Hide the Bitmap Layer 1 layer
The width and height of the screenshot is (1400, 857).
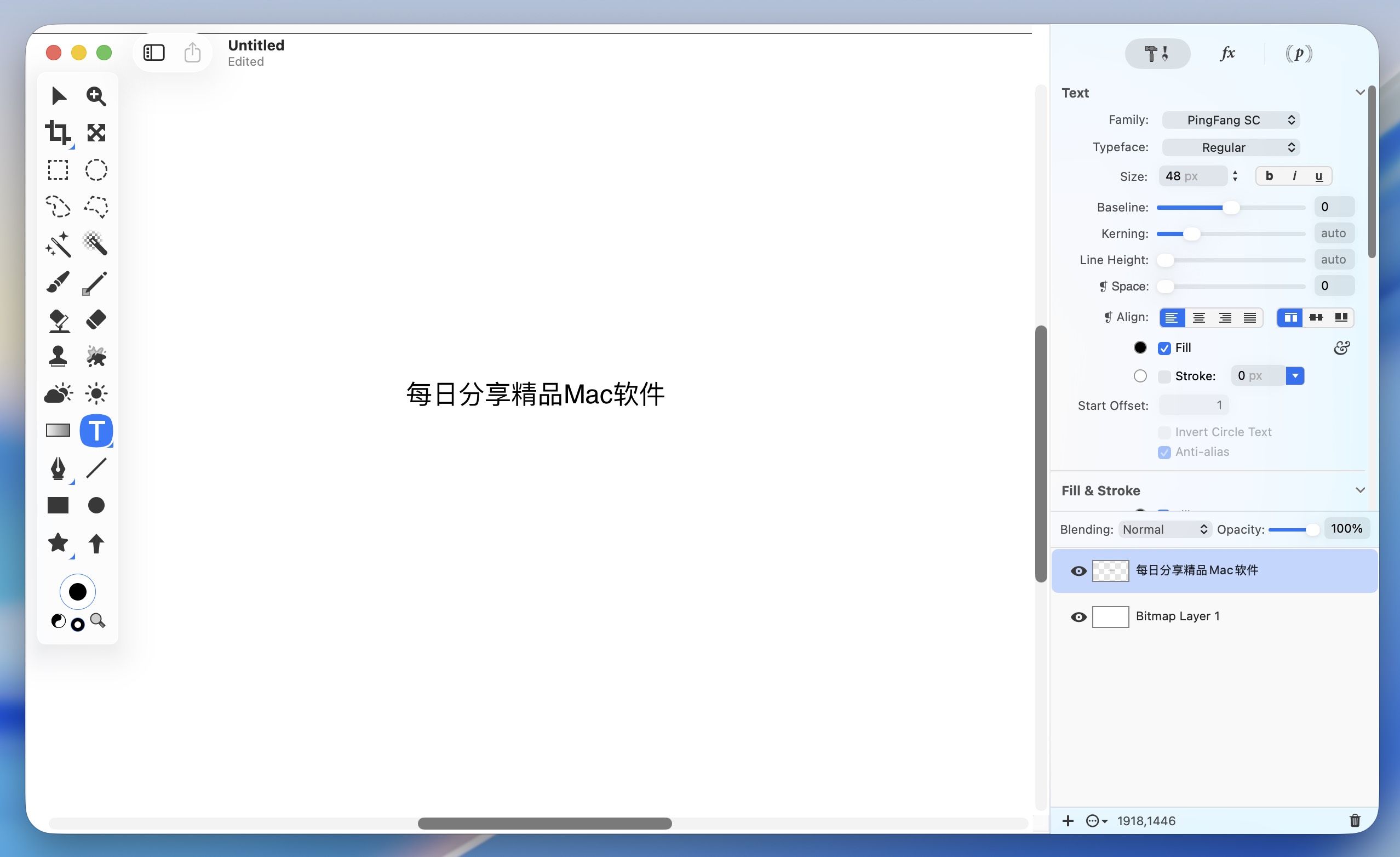[x=1078, y=616]
